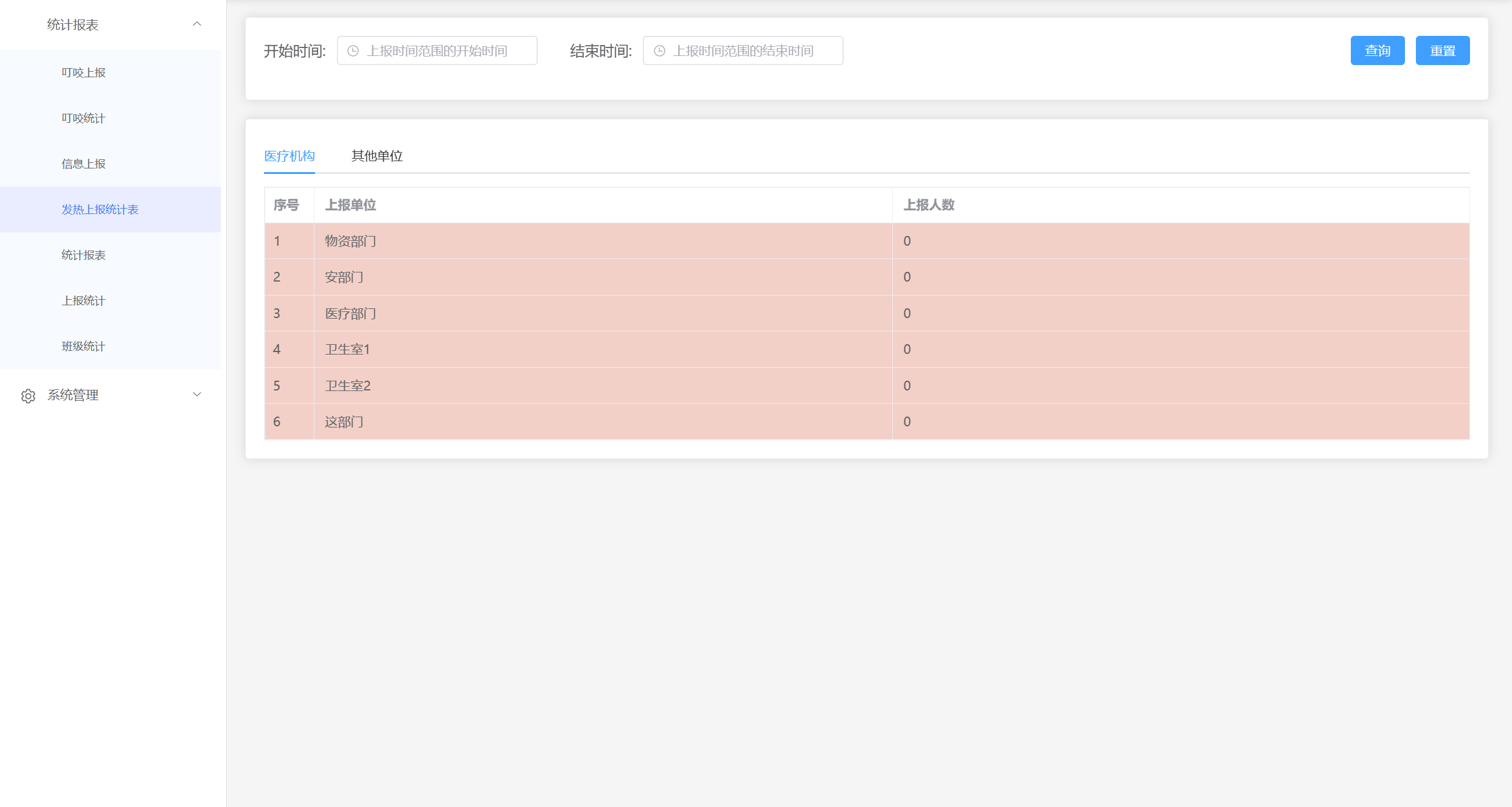Viewport: 1512px width, 807px height.
Task: Select 发热上报统计表 in the sidebar
Action: point(110,210)
